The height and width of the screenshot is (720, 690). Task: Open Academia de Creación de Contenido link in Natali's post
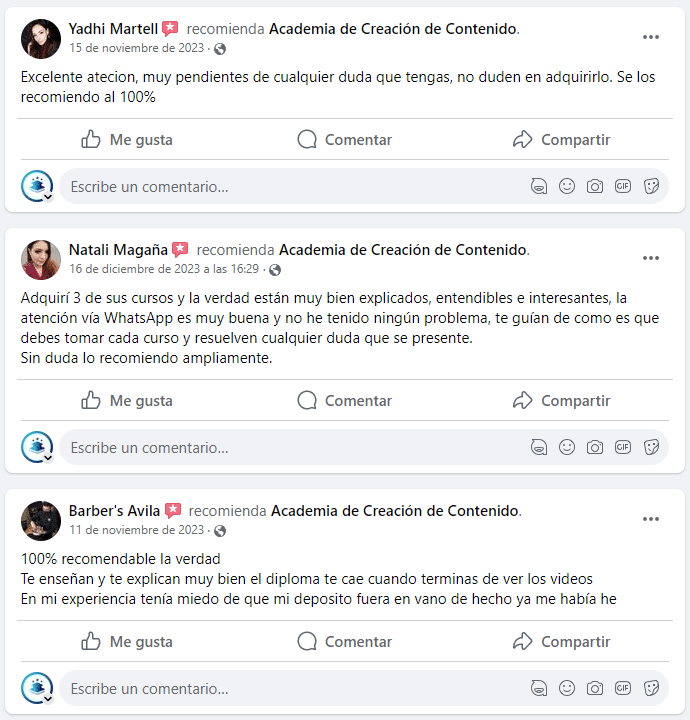coord(403,250)
